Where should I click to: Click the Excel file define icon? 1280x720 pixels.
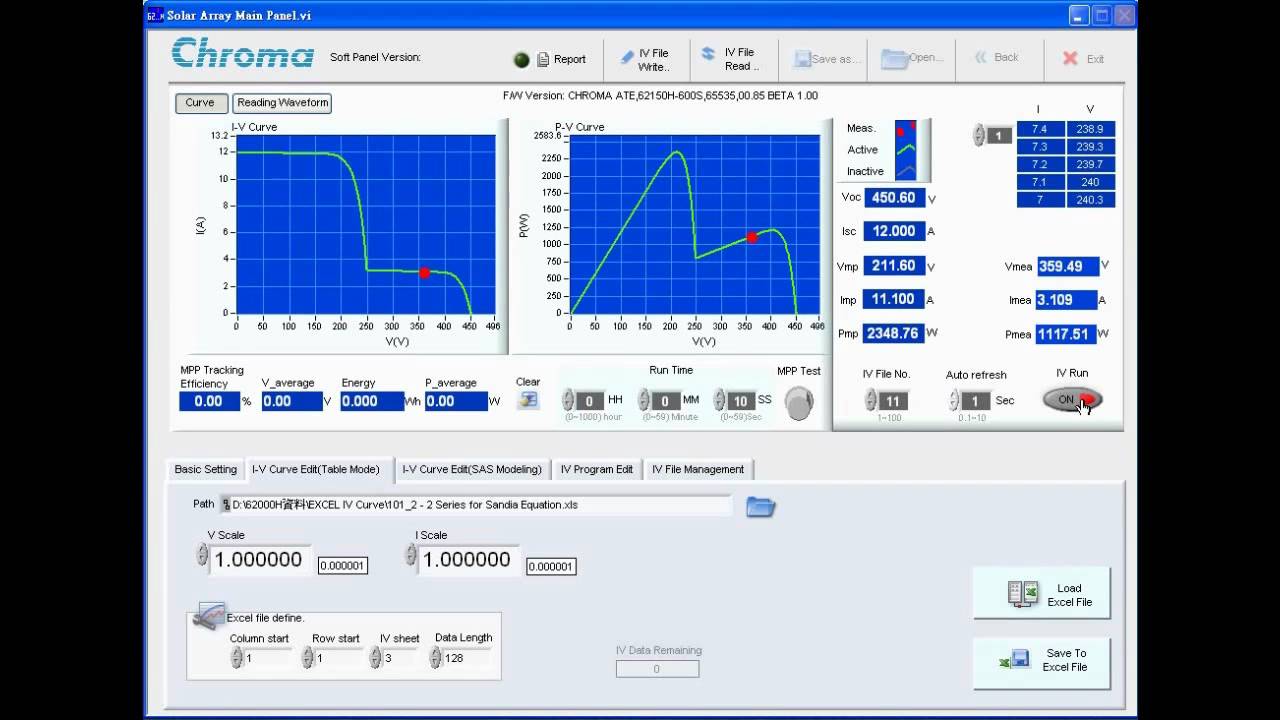(208, 615)
